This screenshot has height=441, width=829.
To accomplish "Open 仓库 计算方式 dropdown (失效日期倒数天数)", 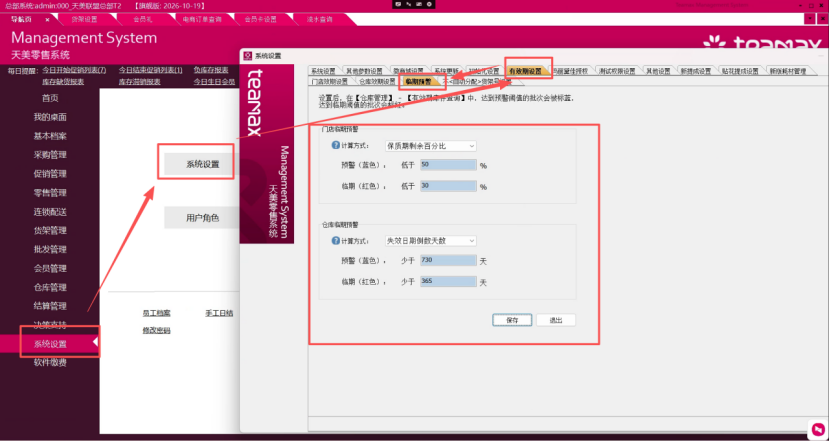I will click(431, 241).
